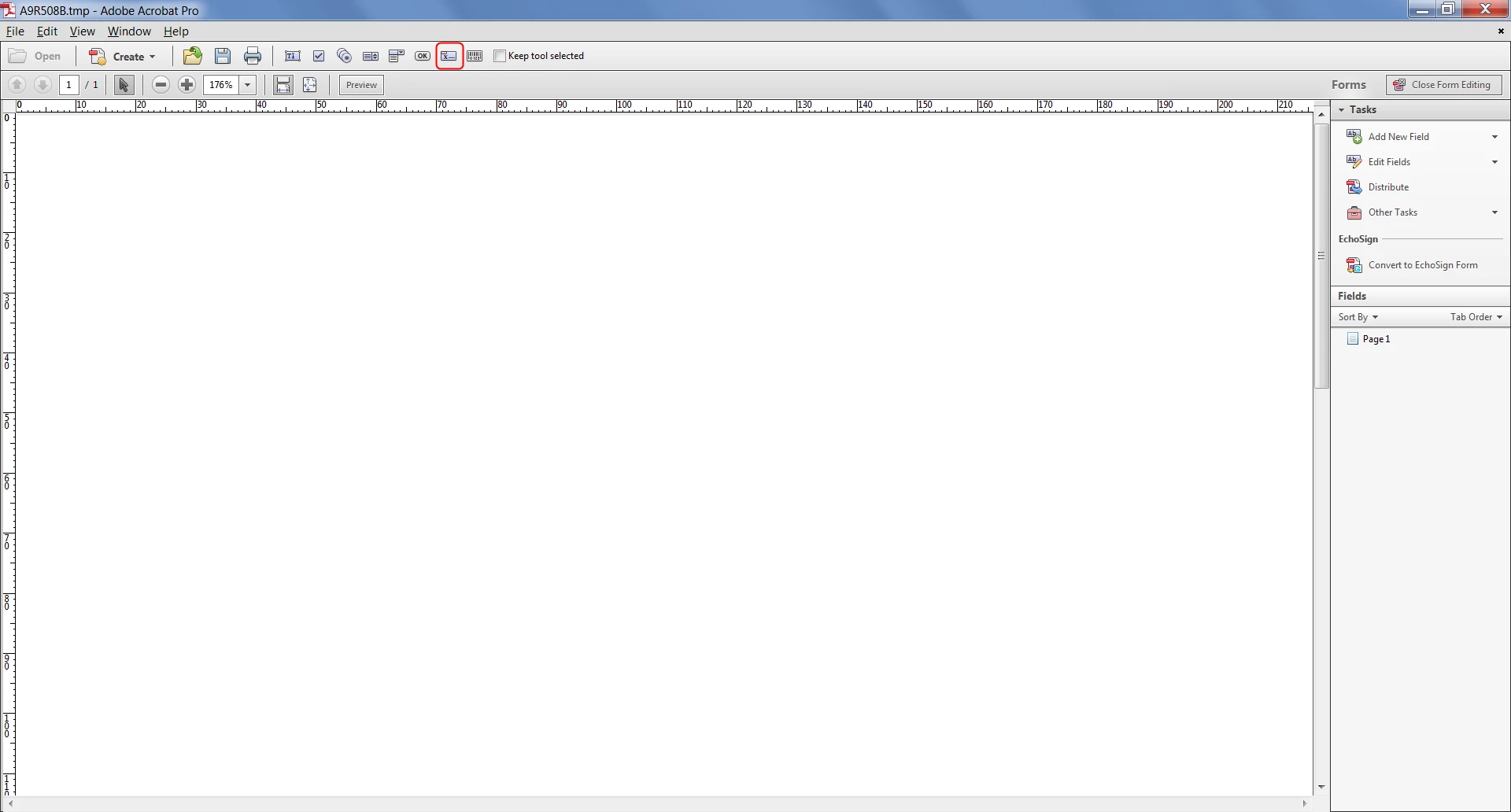Screen dimensions: 1511x812
Task: Select Page 1 in Fields list
Action: pos(1376,338)
